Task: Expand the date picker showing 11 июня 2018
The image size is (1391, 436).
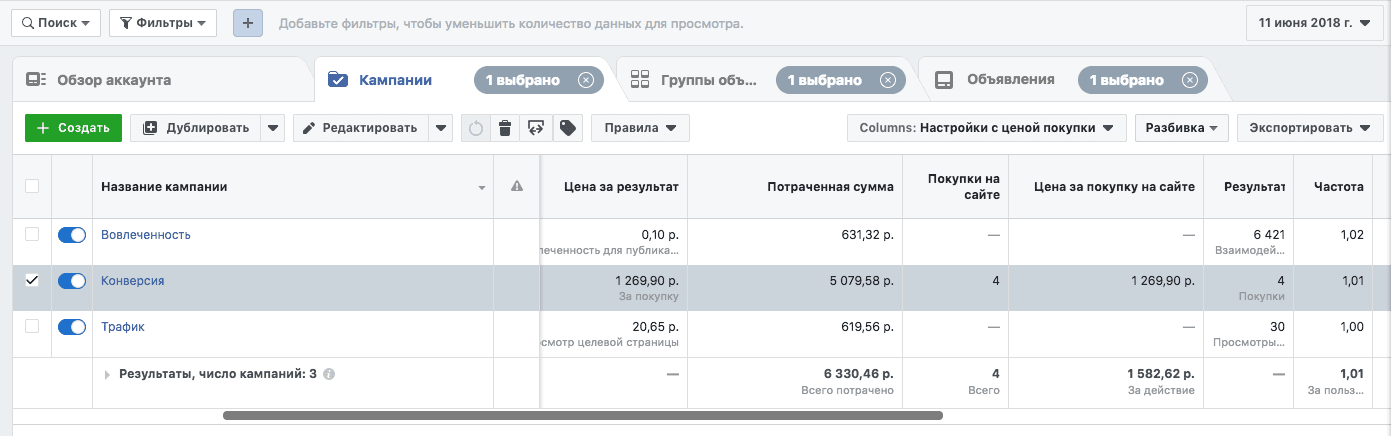Action: pos(1314,23)
